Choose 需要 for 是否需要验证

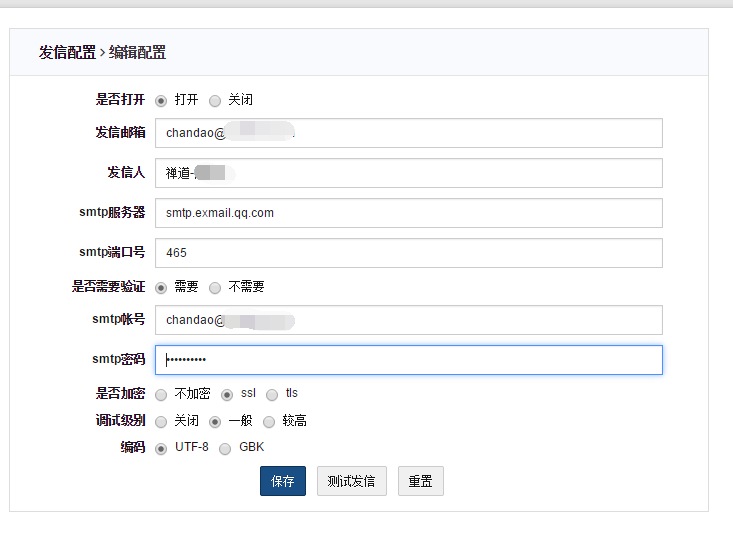161,287
